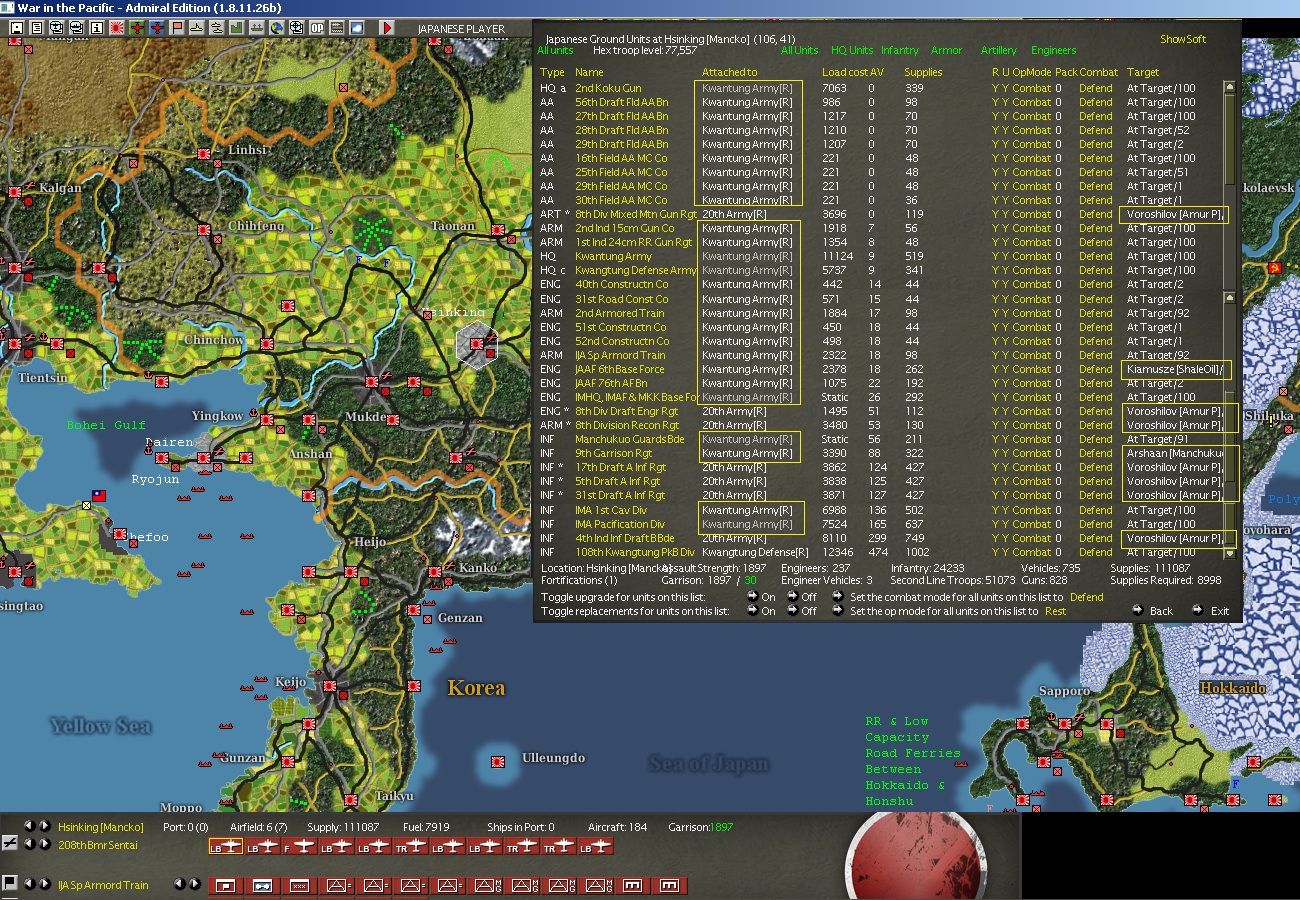Click the Show Soft button
Image resolution: width=1300 pixels, height=900 pixels.
(x=1183, y=39)
